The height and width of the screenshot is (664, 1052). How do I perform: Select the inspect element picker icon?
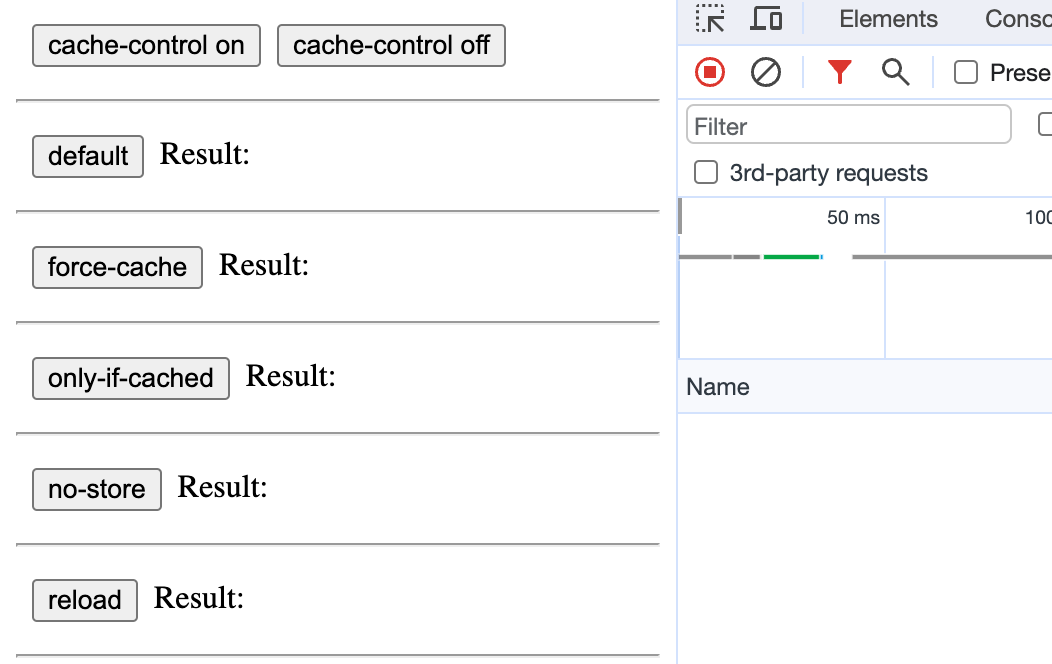tap(710, 19)
